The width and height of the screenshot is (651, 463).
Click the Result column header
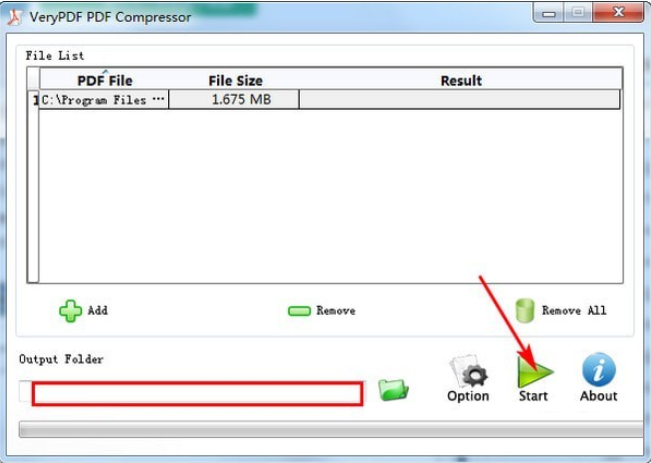coord(461,80)
